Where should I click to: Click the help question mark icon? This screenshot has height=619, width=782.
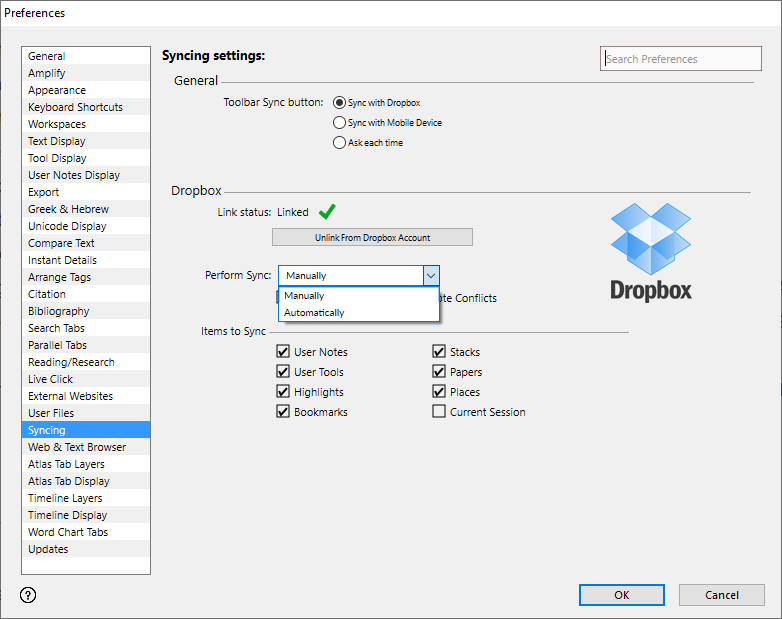click(28, 595)
